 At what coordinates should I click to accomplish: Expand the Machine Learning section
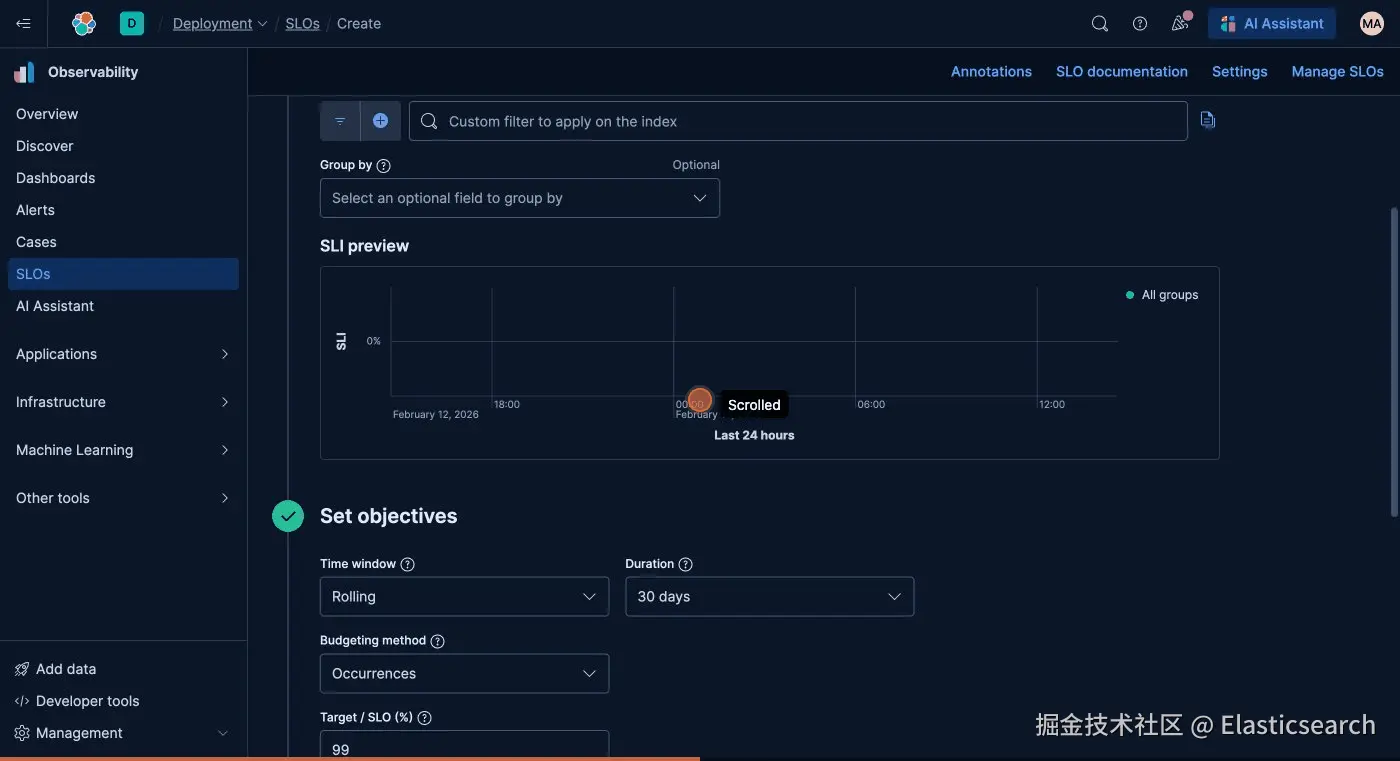pyautogui.click(x=123, y=450)
